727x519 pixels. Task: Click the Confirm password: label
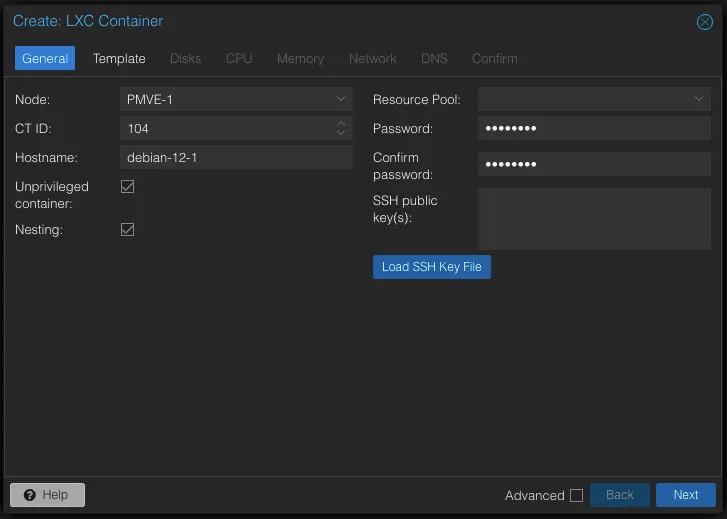(x=402, y=166)
